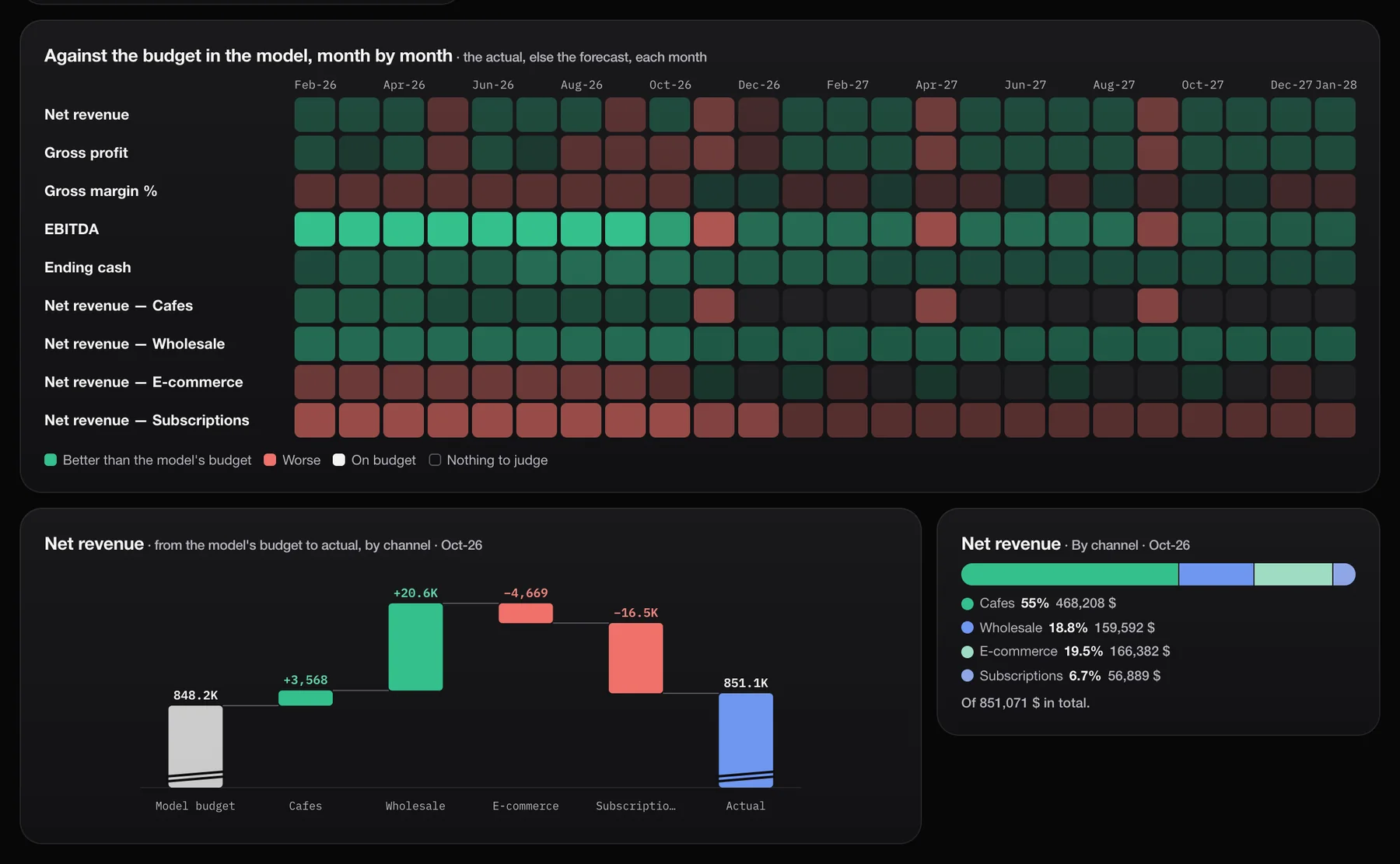Click the 'Of 851,071 $ in total.' line

tap(1025, 703)
